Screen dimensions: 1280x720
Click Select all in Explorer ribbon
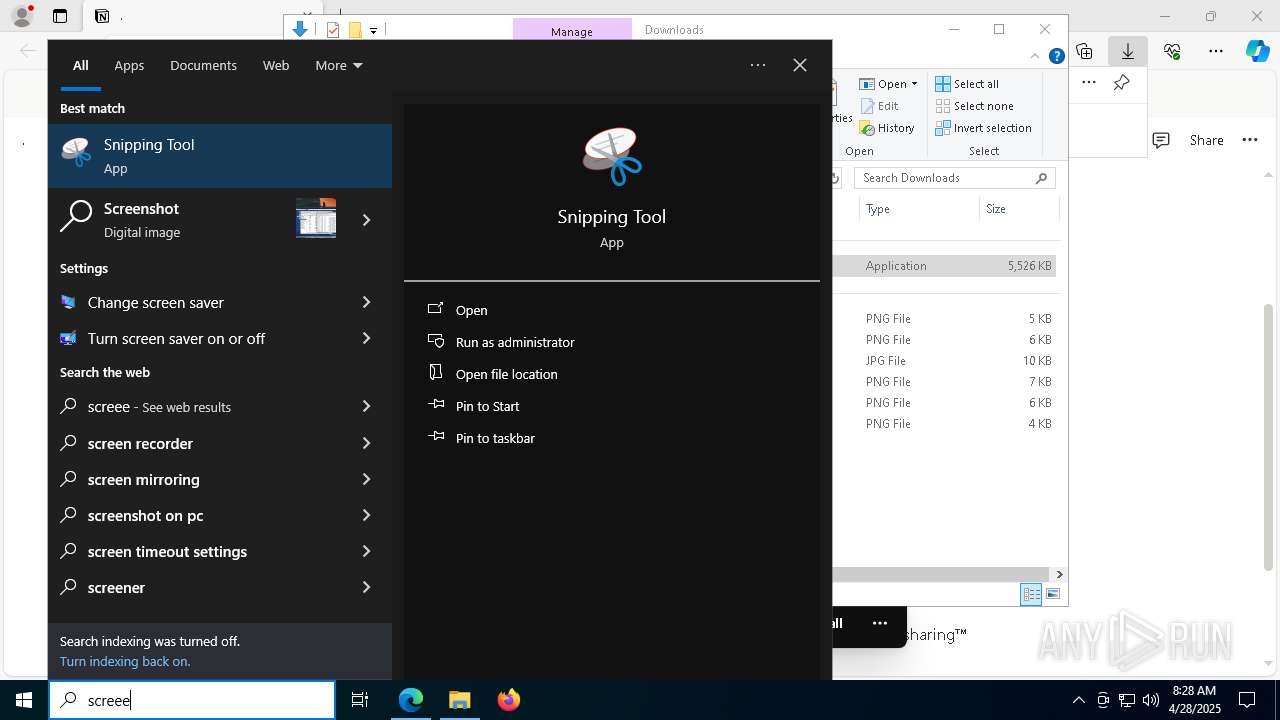click(967, 84)
